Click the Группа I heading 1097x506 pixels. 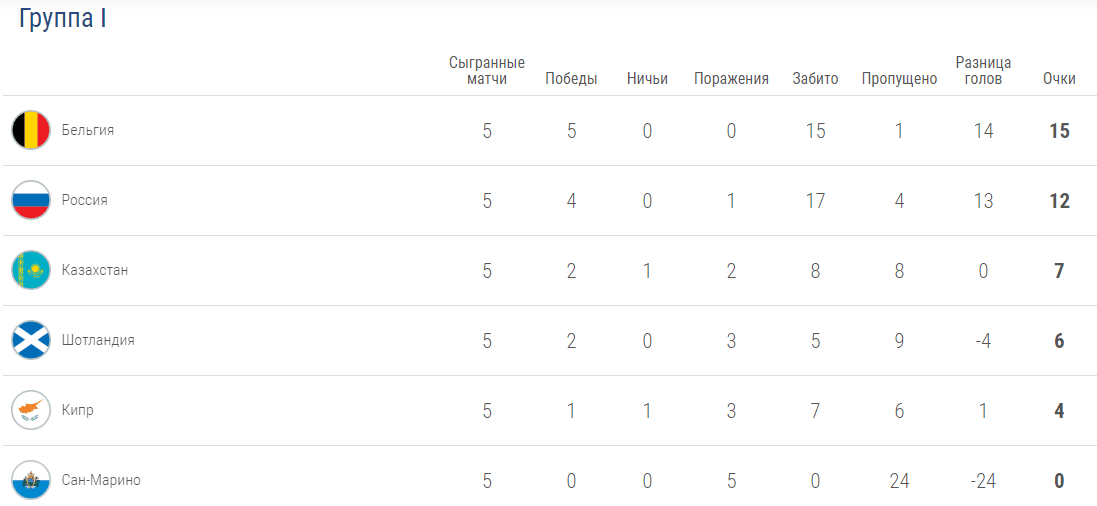click(63, 19)
